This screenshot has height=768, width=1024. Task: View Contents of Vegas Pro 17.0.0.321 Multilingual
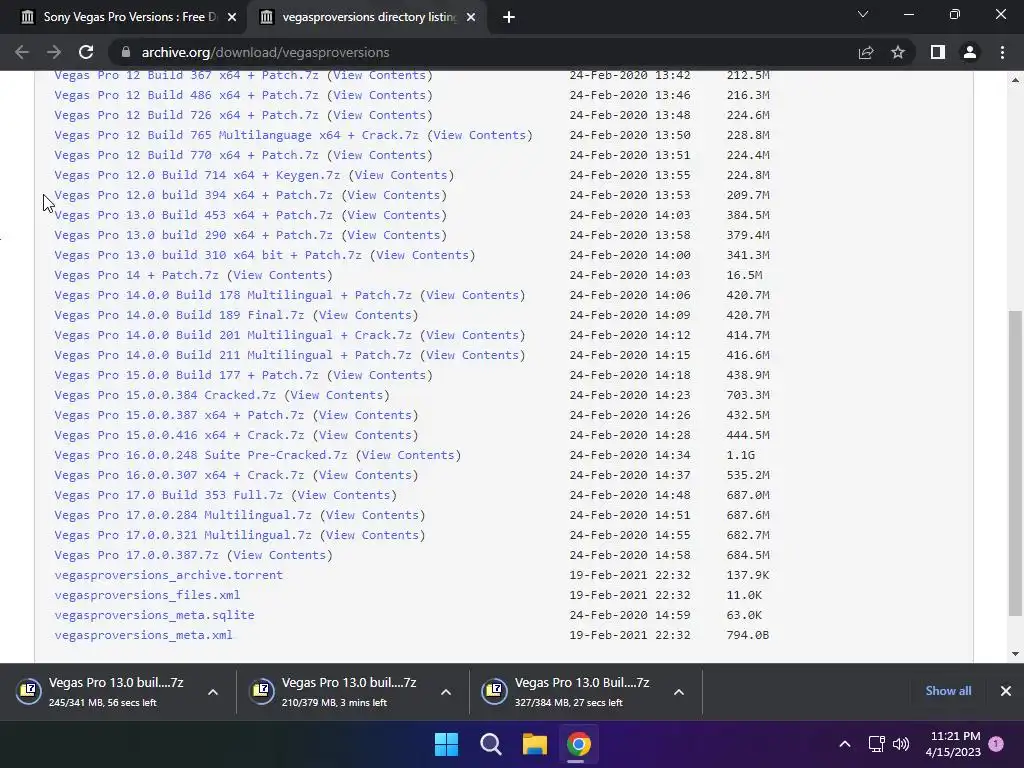(x=372, y=535)
